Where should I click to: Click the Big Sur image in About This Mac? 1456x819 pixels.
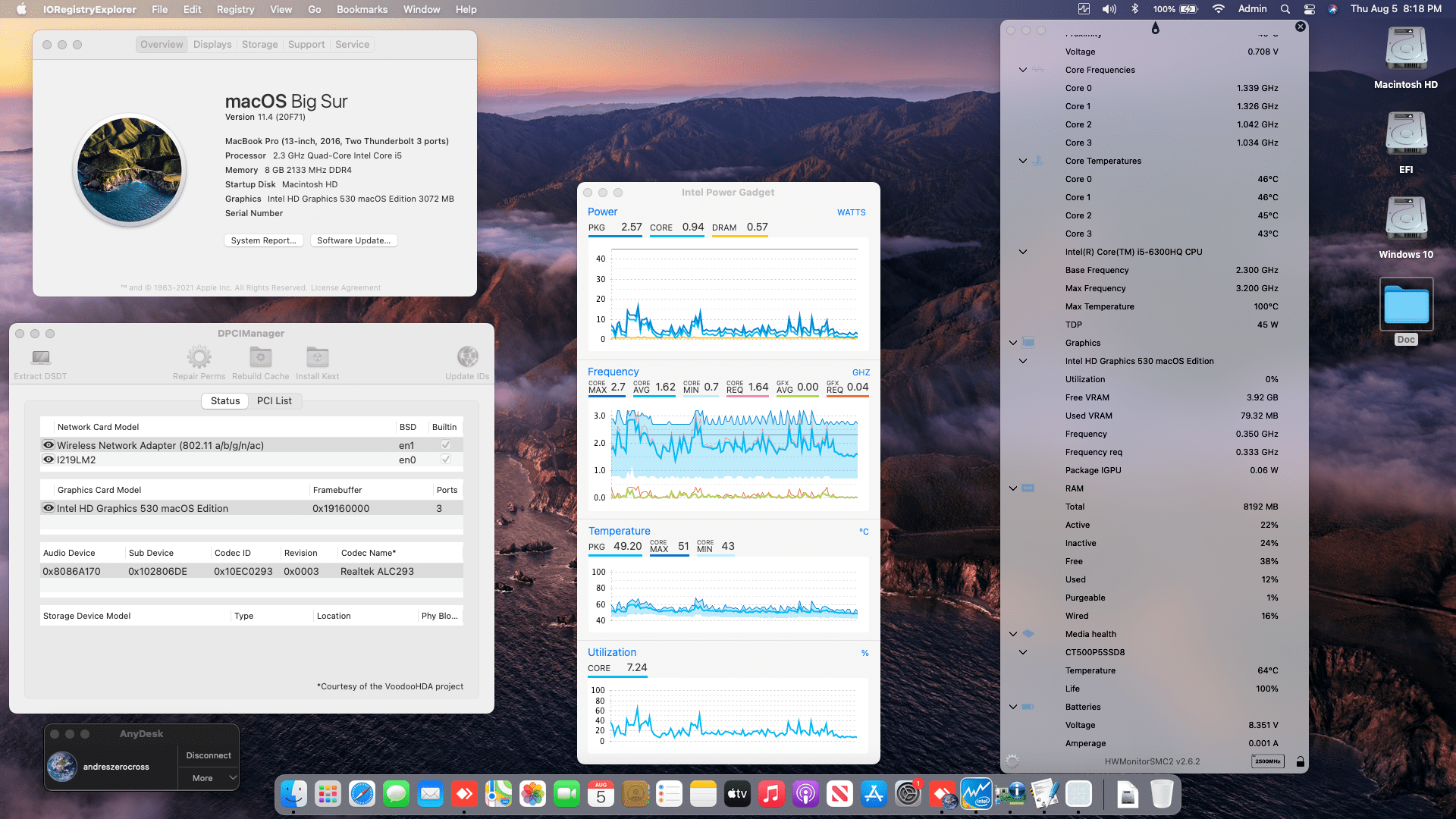130,170
